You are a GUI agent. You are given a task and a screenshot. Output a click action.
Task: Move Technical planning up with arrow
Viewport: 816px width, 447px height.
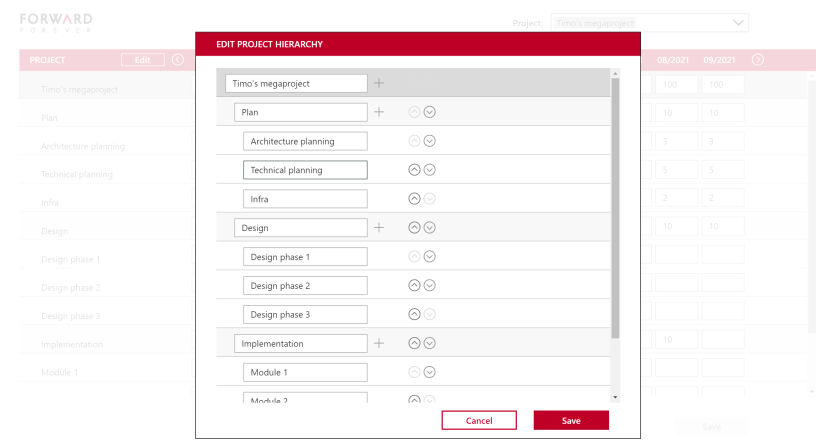click(415, 170)
